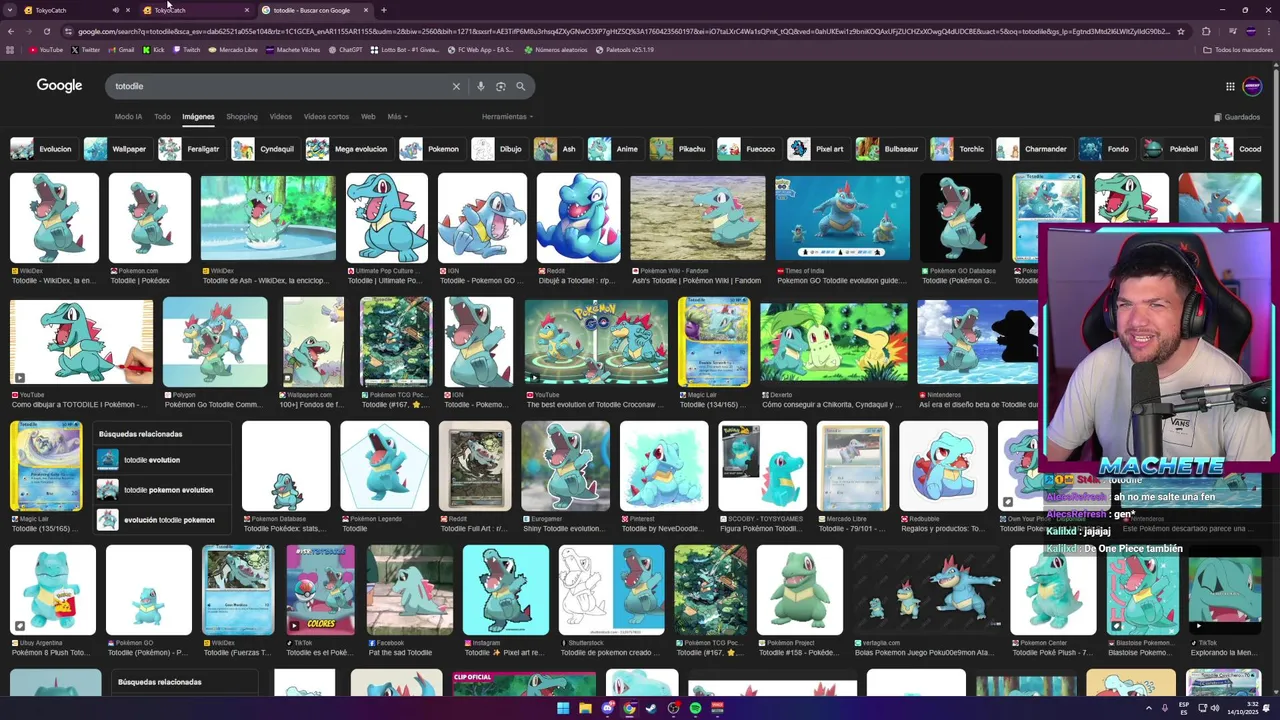Open the Pokemon.com Totodile Pokédex thumbnail

click(x=150, y=218)
